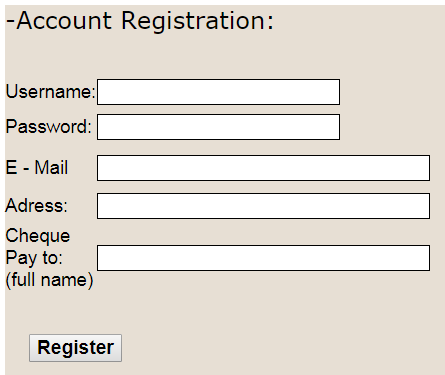Viewport: 445px width, 375px height.
Task: Click the 'Adress:' label text
Action: tap(36, 205)
